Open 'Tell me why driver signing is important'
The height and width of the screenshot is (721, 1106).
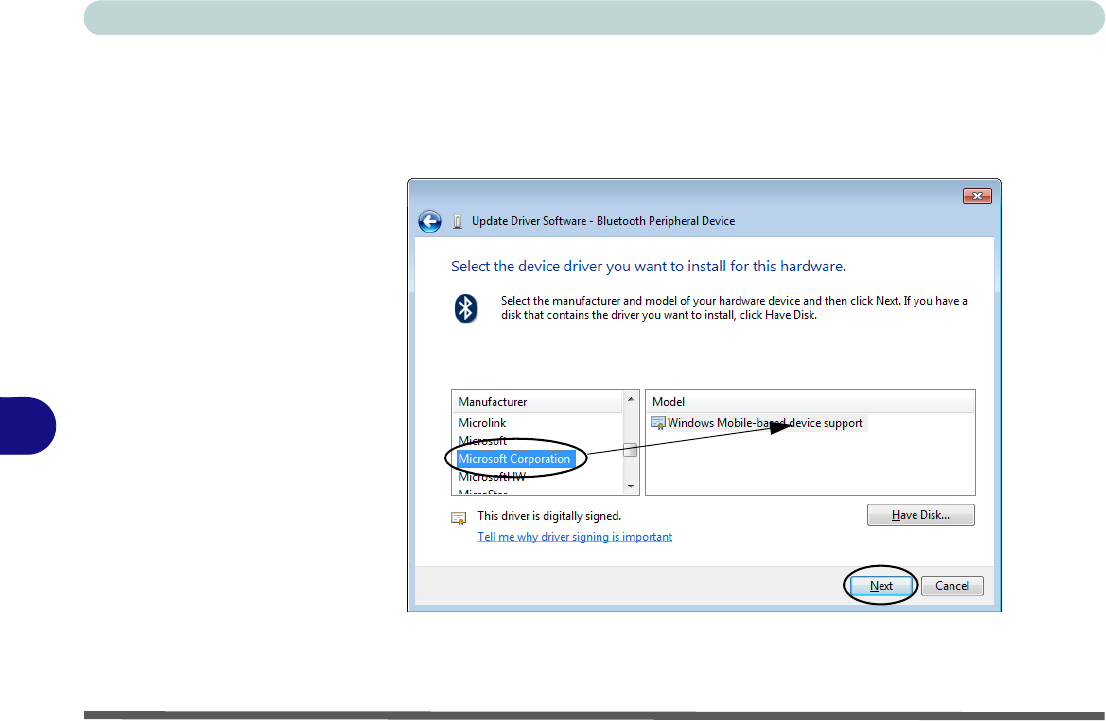point(574,537)
